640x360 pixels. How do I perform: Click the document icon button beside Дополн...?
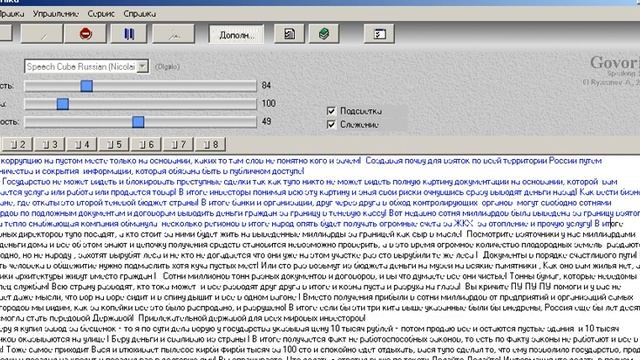pos(289,34)
